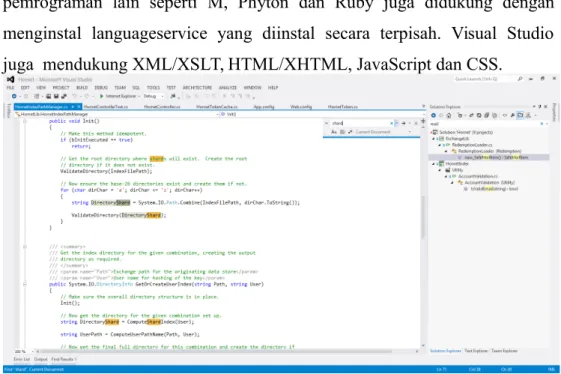Click the Visual Studio logo in title bar
This screenshot has width=561, height=374.
pos(10,79)
